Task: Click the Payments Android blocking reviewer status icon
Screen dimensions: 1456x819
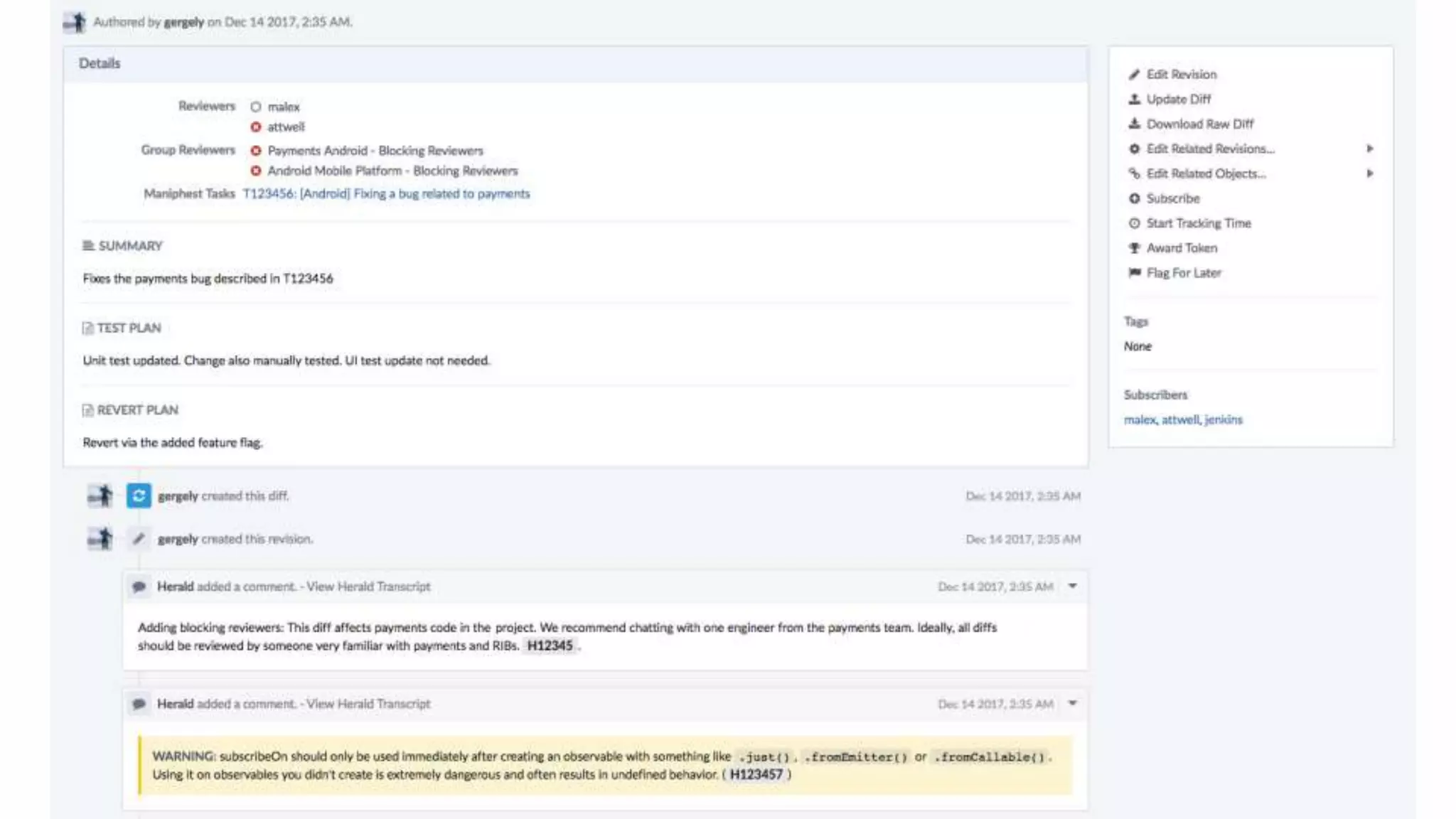Action: pyautogui.click(x=255, y=151)
